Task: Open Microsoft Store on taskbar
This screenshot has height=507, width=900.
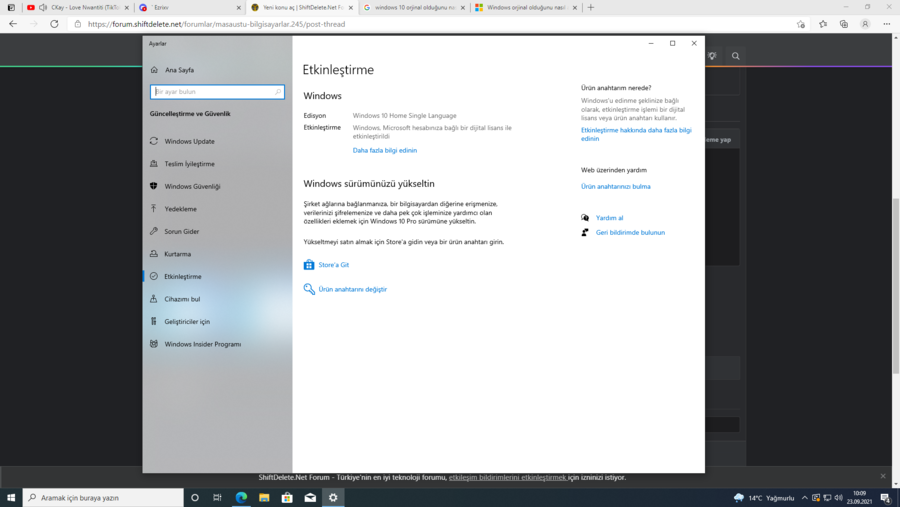Action: (287, 497)
